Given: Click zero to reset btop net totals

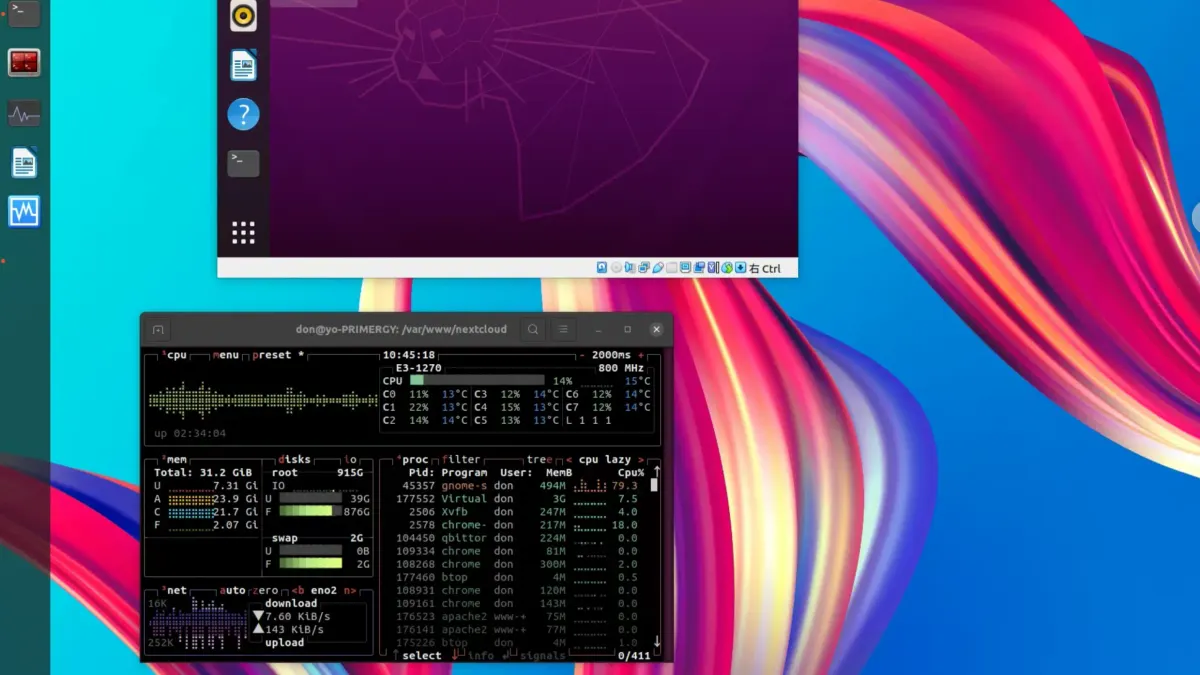Looking at the screenshot, I should point(267,590).
